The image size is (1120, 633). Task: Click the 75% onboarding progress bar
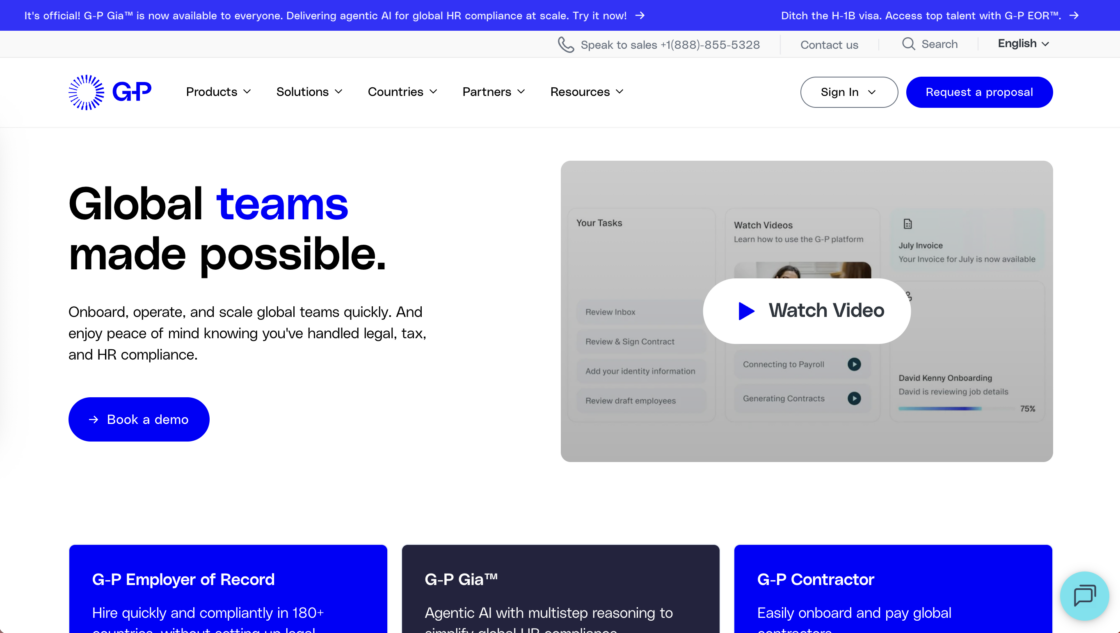click(x=957, y=408)
